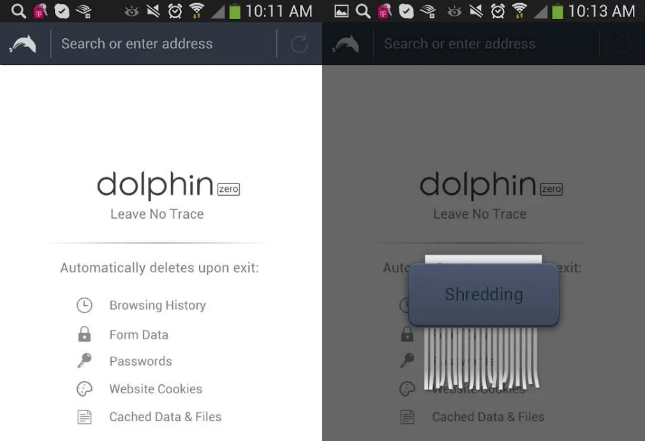The height and width of the screenshot is (441, 645).
Task: Tap the picture notification icon in right status bar
Action: [x=341, y=11]
